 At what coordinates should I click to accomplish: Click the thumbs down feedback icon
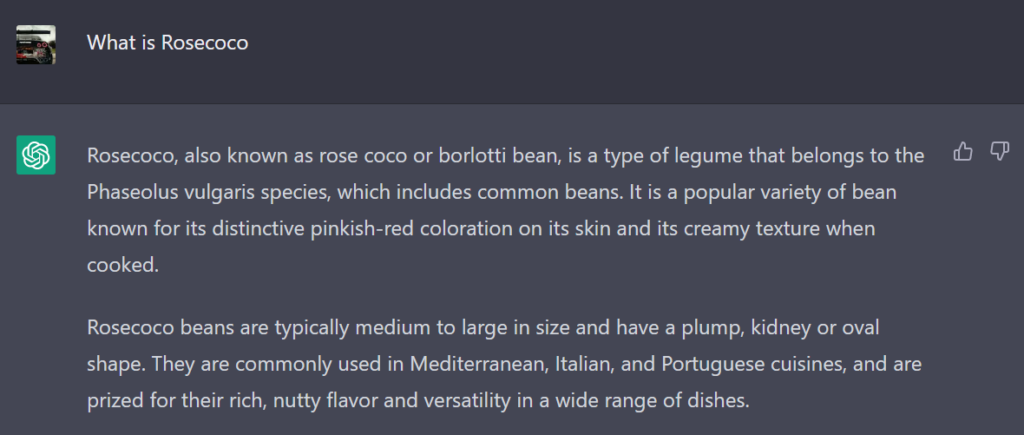[x=999, y=152]
